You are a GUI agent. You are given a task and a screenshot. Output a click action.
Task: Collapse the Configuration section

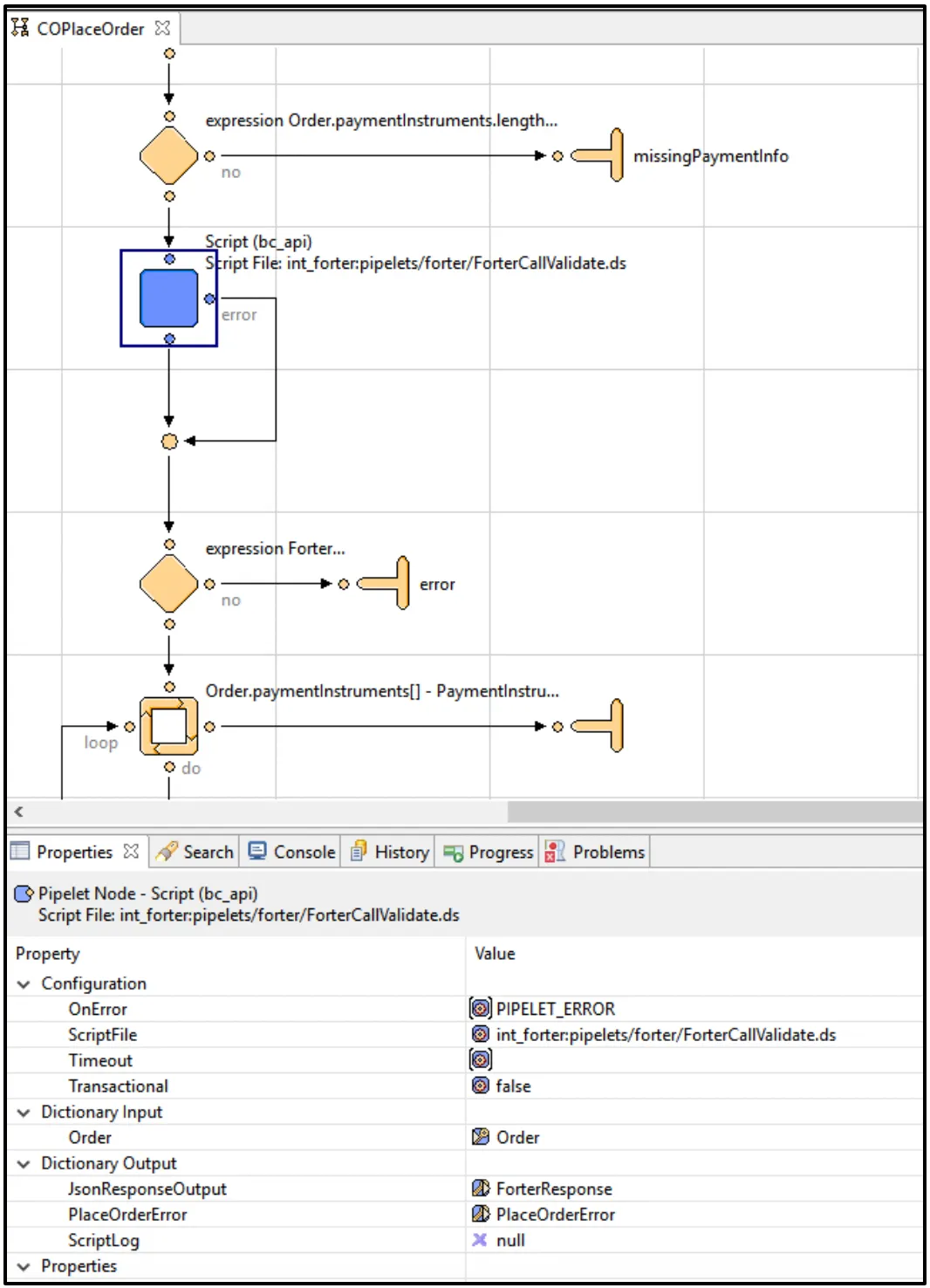[24, 984]
